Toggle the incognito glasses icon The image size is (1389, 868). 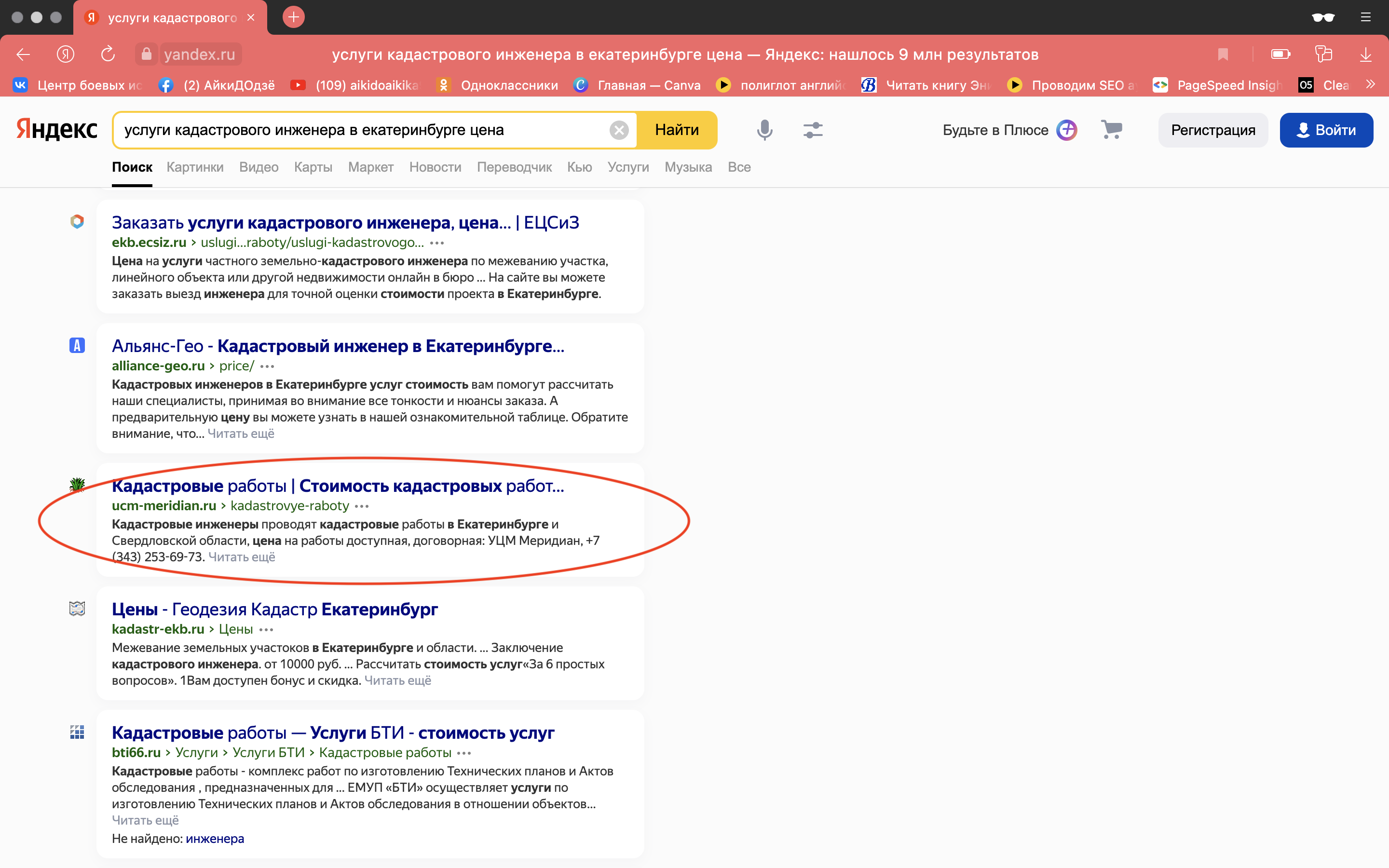[1322, 17]
